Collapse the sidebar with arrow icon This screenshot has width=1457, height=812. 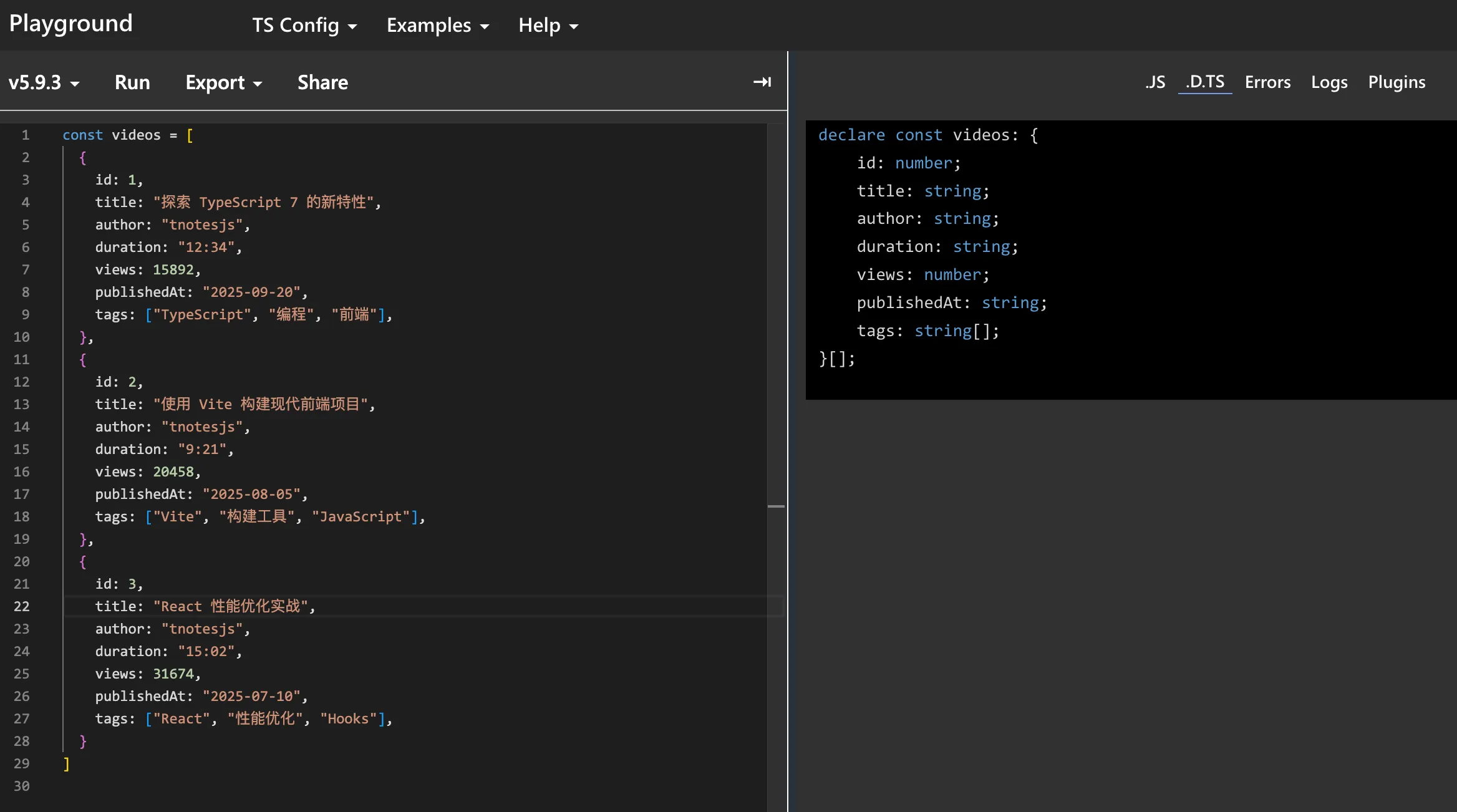tap(762, 82)
